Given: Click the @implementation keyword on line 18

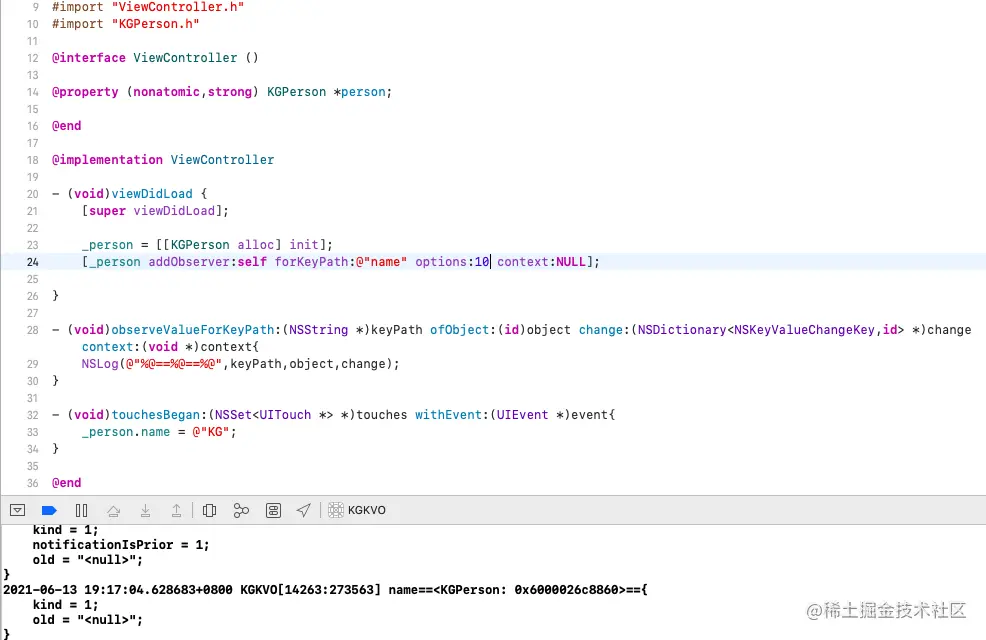Looking at the screenshot, I should tap(107, 160).
